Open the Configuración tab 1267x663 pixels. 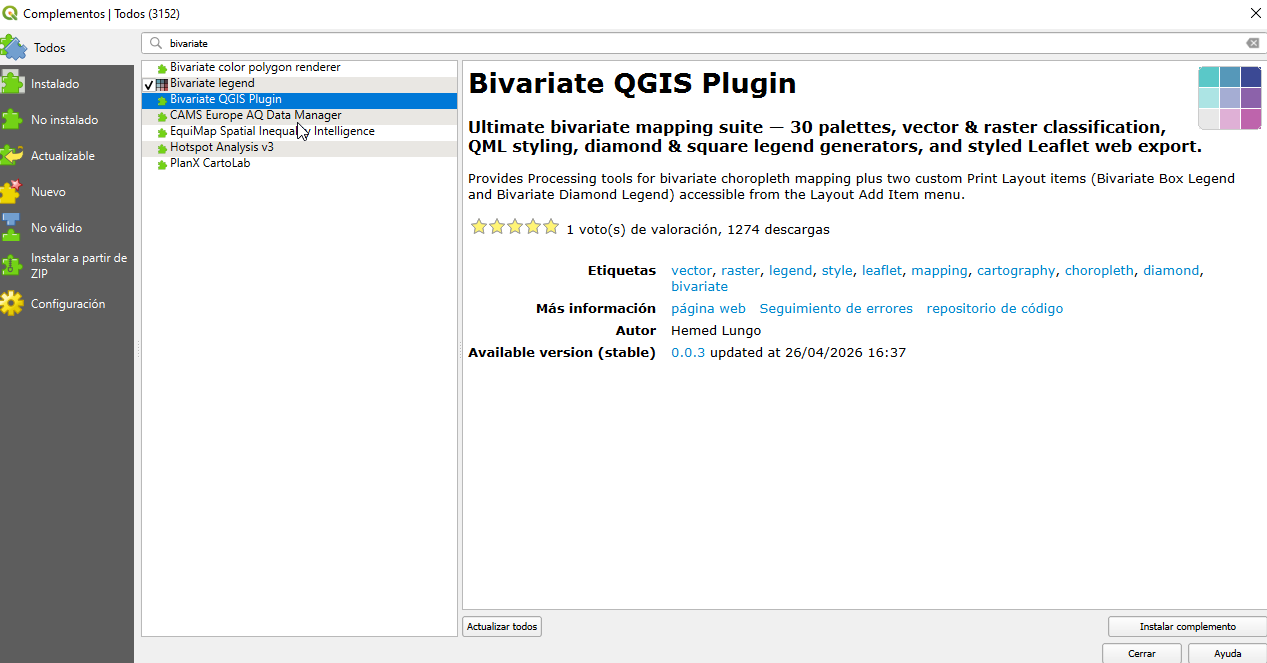67,304
